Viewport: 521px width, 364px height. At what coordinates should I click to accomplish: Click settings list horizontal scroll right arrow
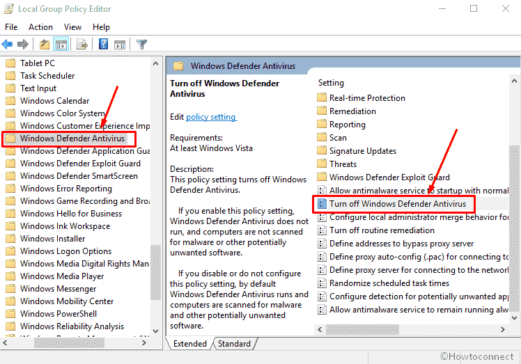pyautogui.click(x=503, y=329)
